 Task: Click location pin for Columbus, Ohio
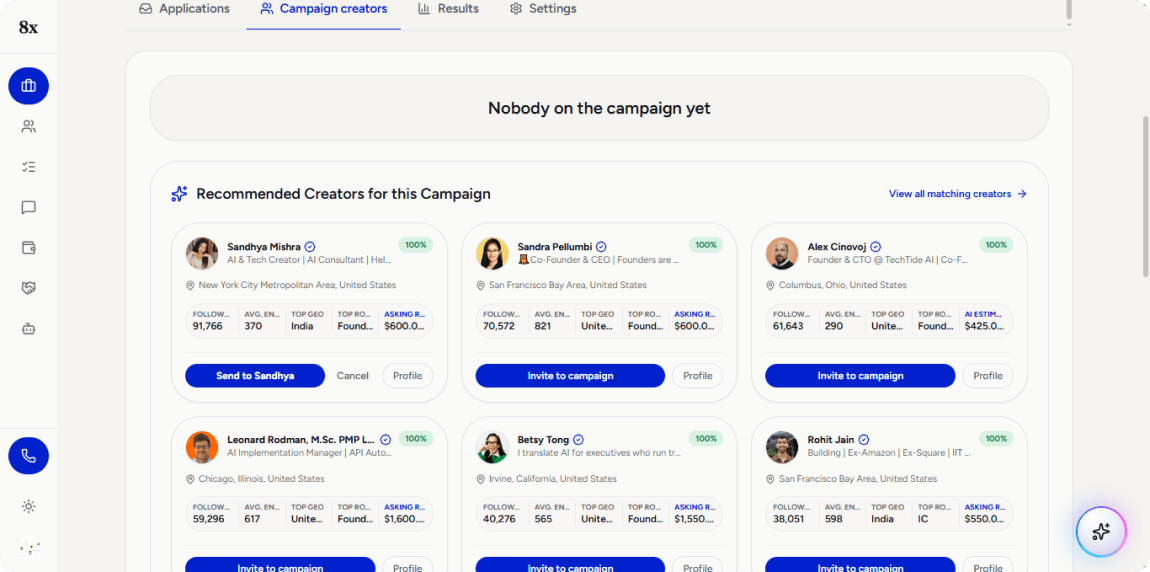coord(770,285)
